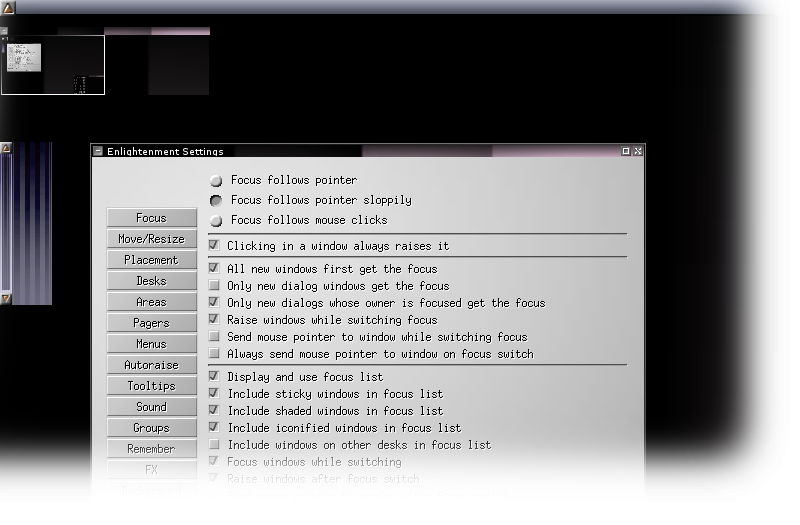
Task: Show Sound settings
Action: pyautogui.click(x=152, y=407)
